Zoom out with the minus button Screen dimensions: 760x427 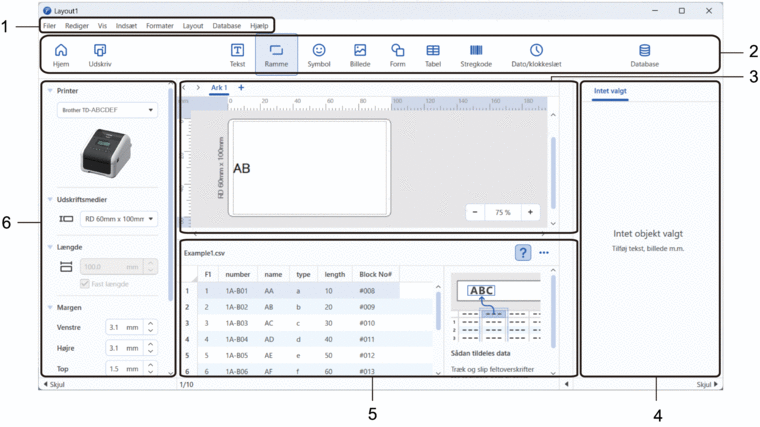[475, 212]
